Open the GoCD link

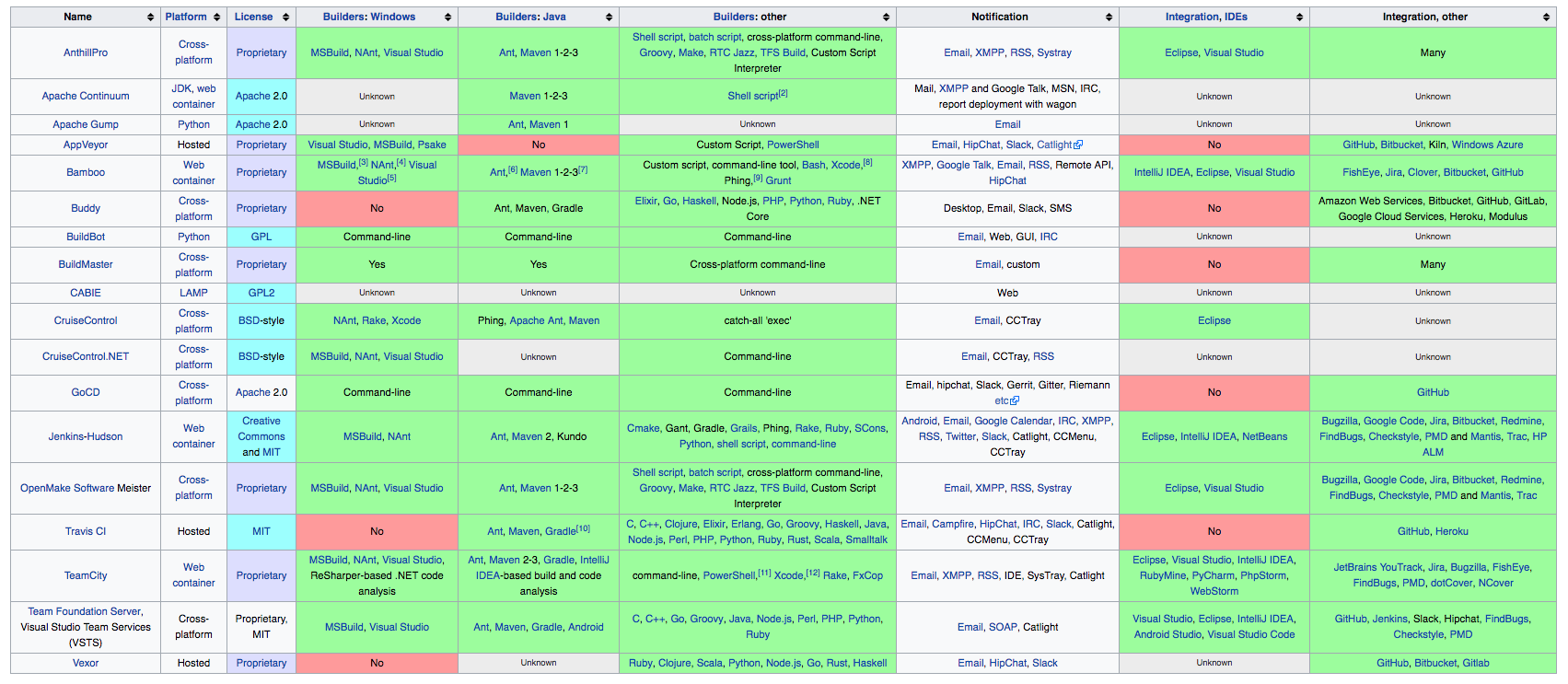86,392
